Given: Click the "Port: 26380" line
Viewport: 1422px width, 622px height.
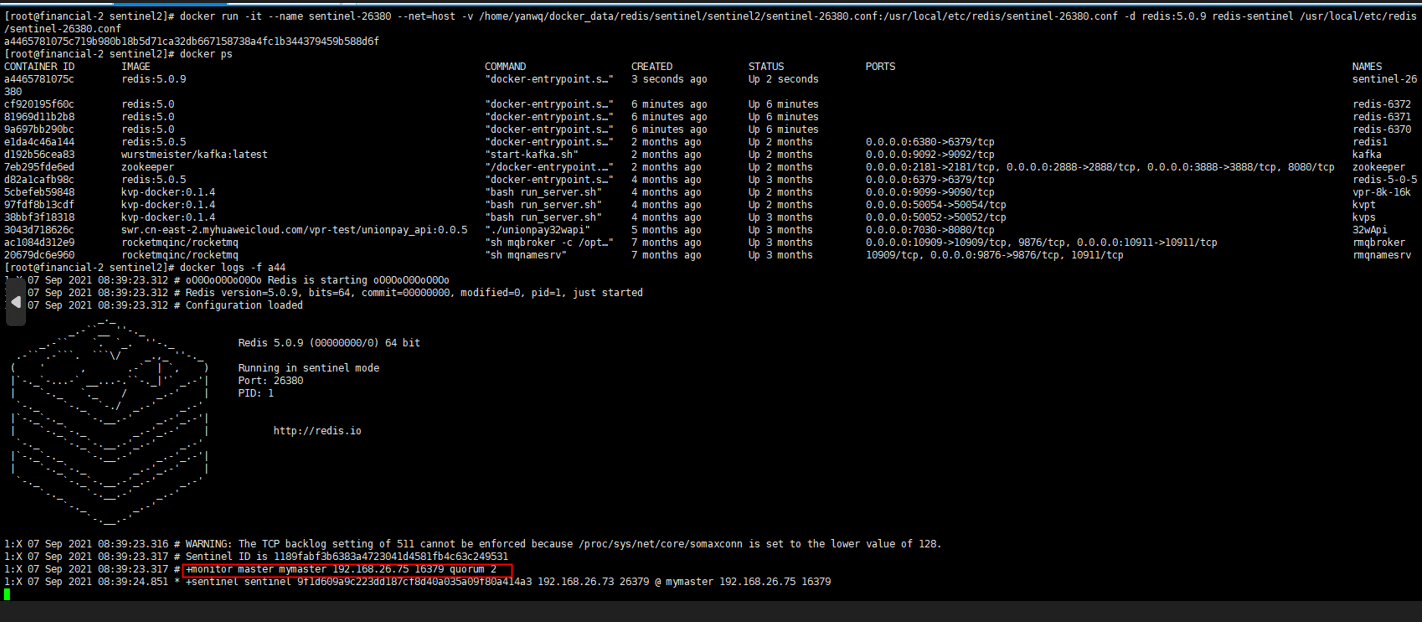Looking at the screenshot, I should tap(271, 381).
